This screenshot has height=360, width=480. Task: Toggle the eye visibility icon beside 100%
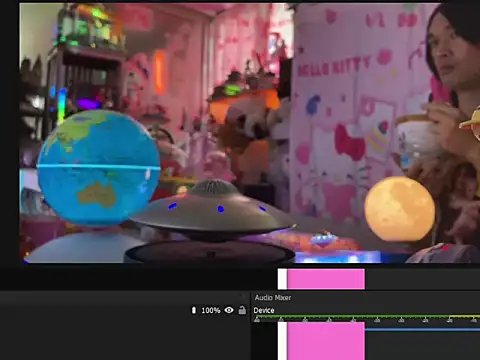229,310
